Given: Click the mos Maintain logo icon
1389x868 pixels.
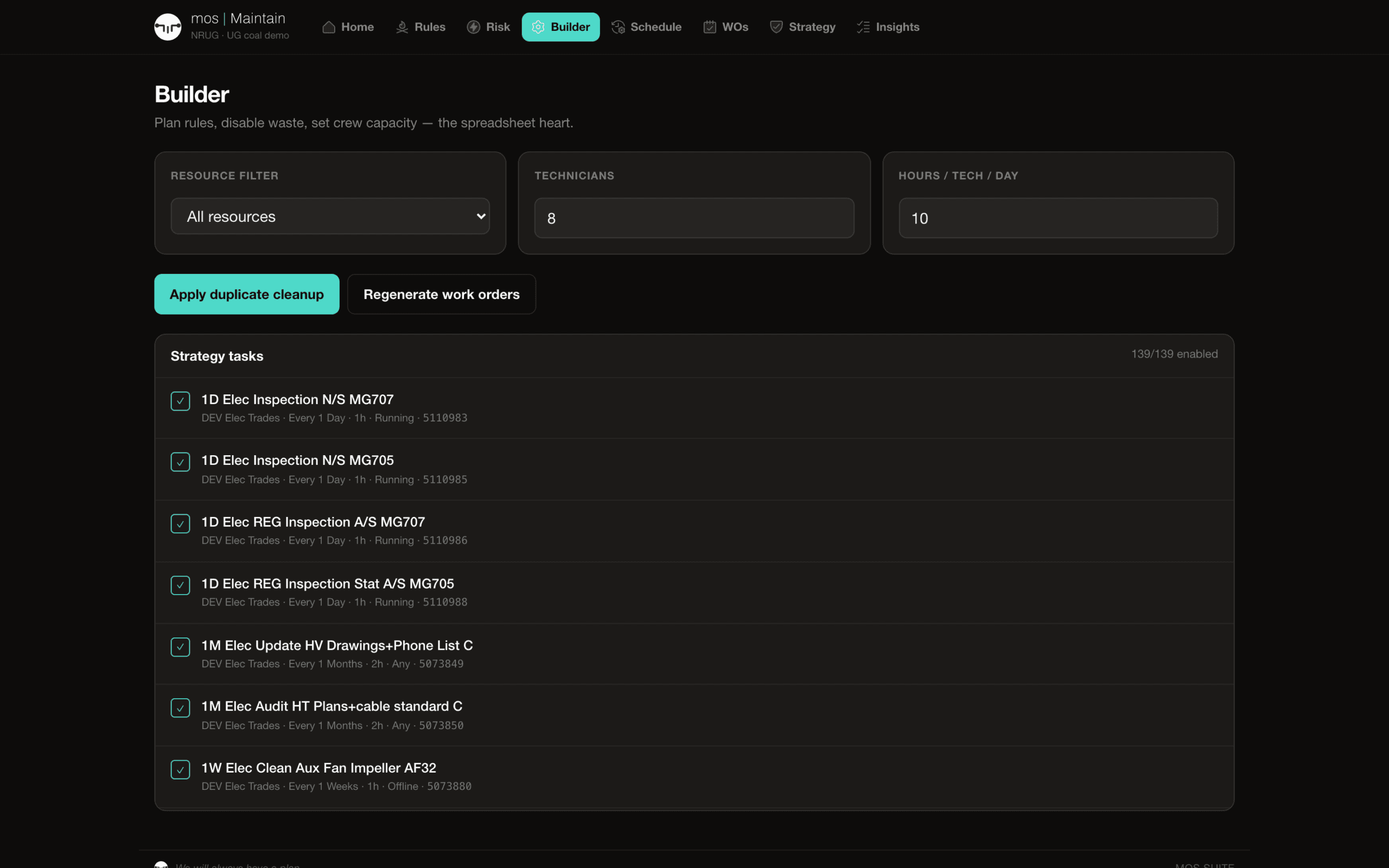Looking at the screenshot, I should (x=168, y=27).
